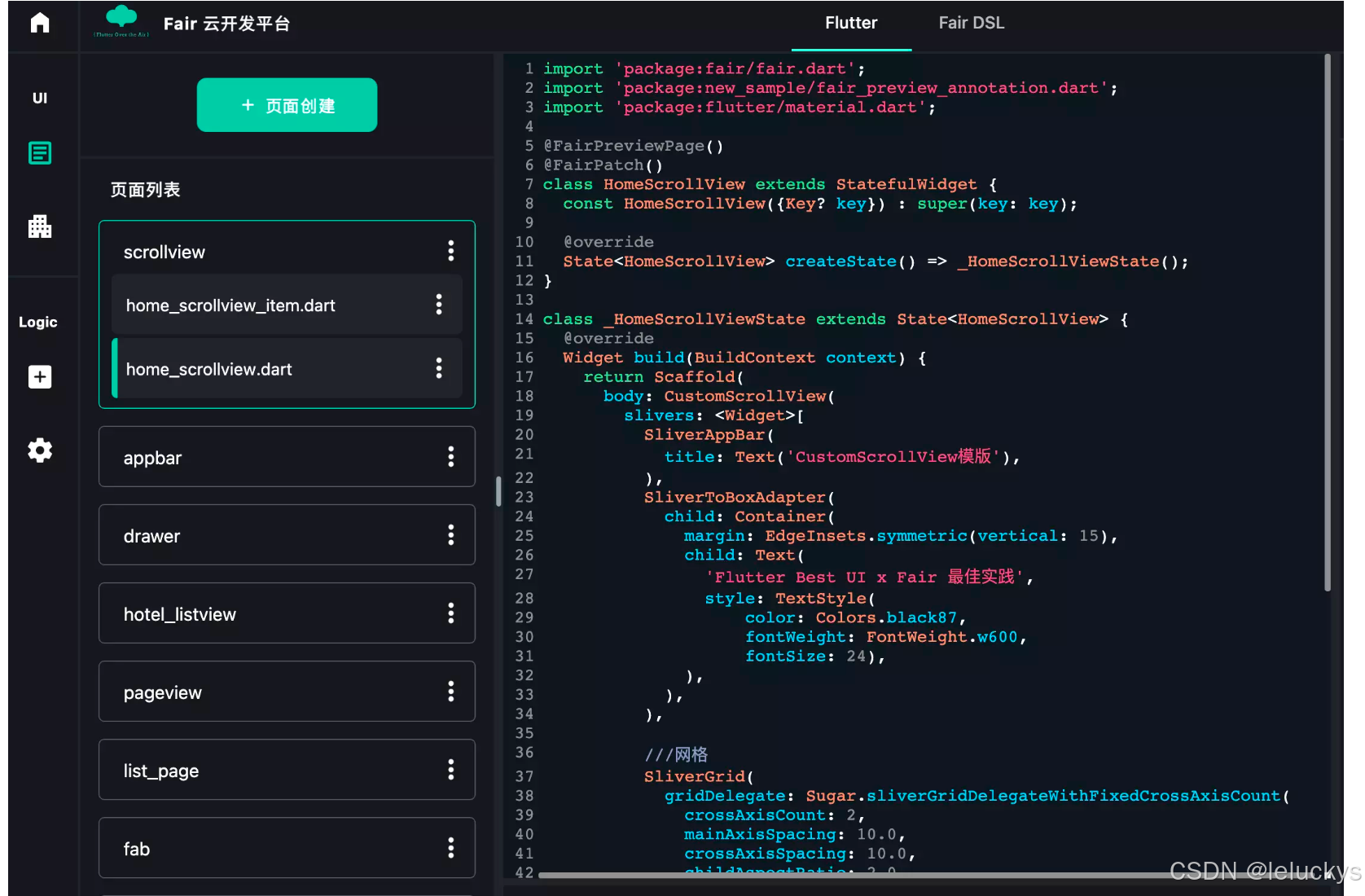This screenshot has width=1365, height=896.
Task: Select the home_scrollview.dart file
Action: click(x=208, y=369)
